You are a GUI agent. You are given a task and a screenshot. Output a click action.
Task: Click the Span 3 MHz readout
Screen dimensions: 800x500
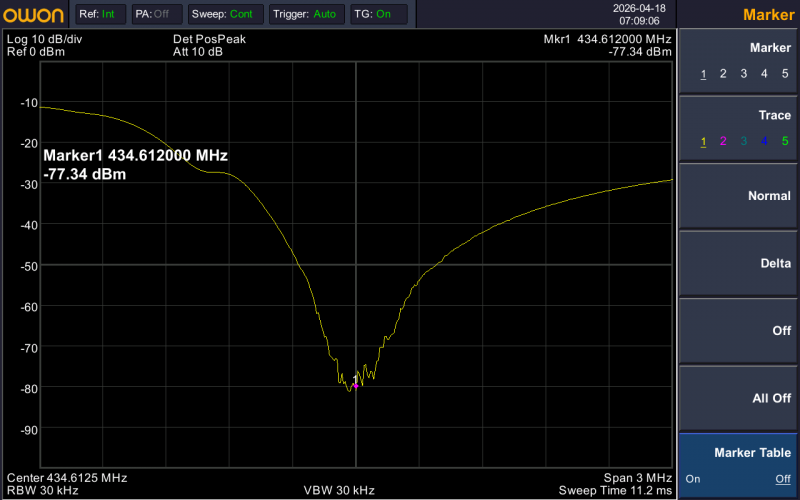coord(637,477)
